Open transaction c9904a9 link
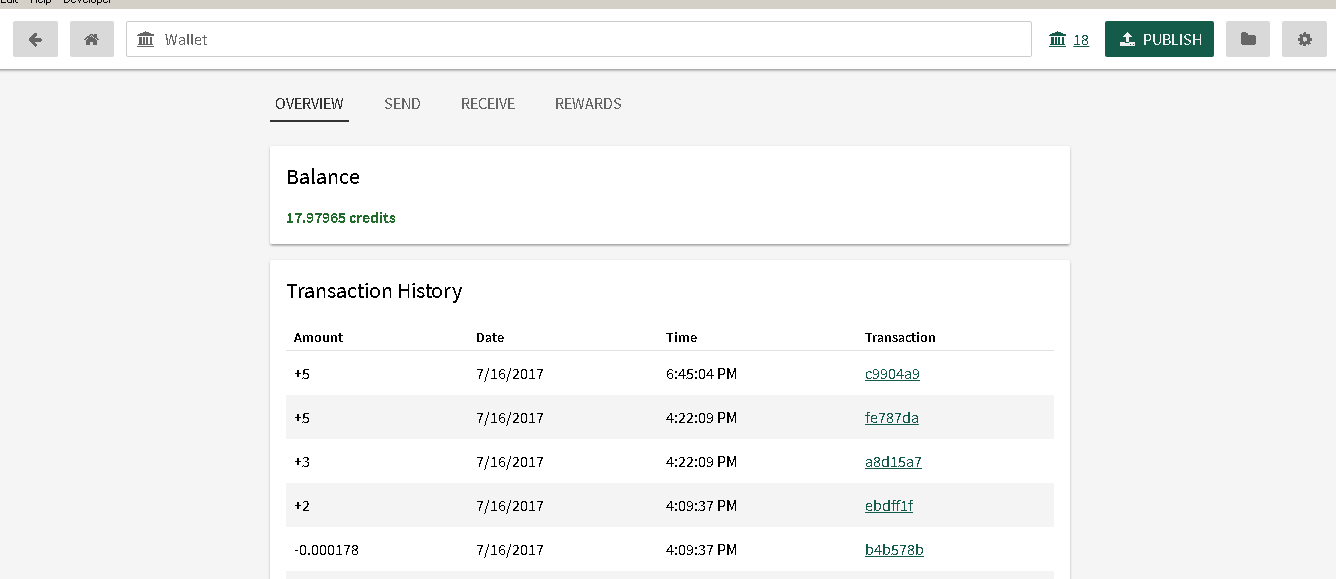 (892, 374)
